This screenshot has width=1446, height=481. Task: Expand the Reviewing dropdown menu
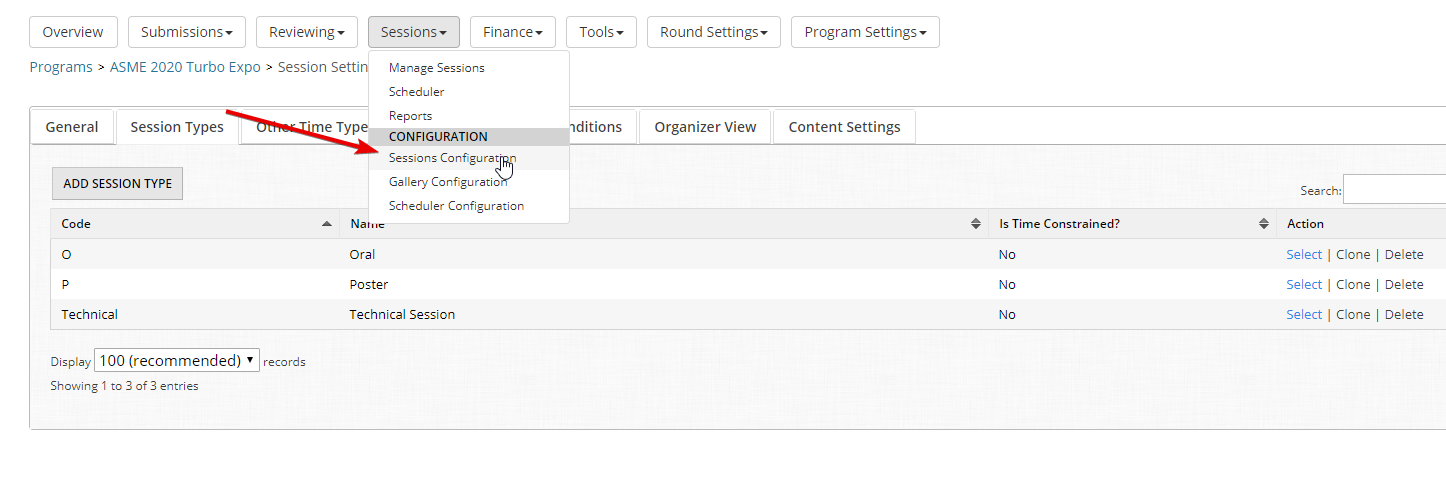pyautogui.click(x=306, y=32)
